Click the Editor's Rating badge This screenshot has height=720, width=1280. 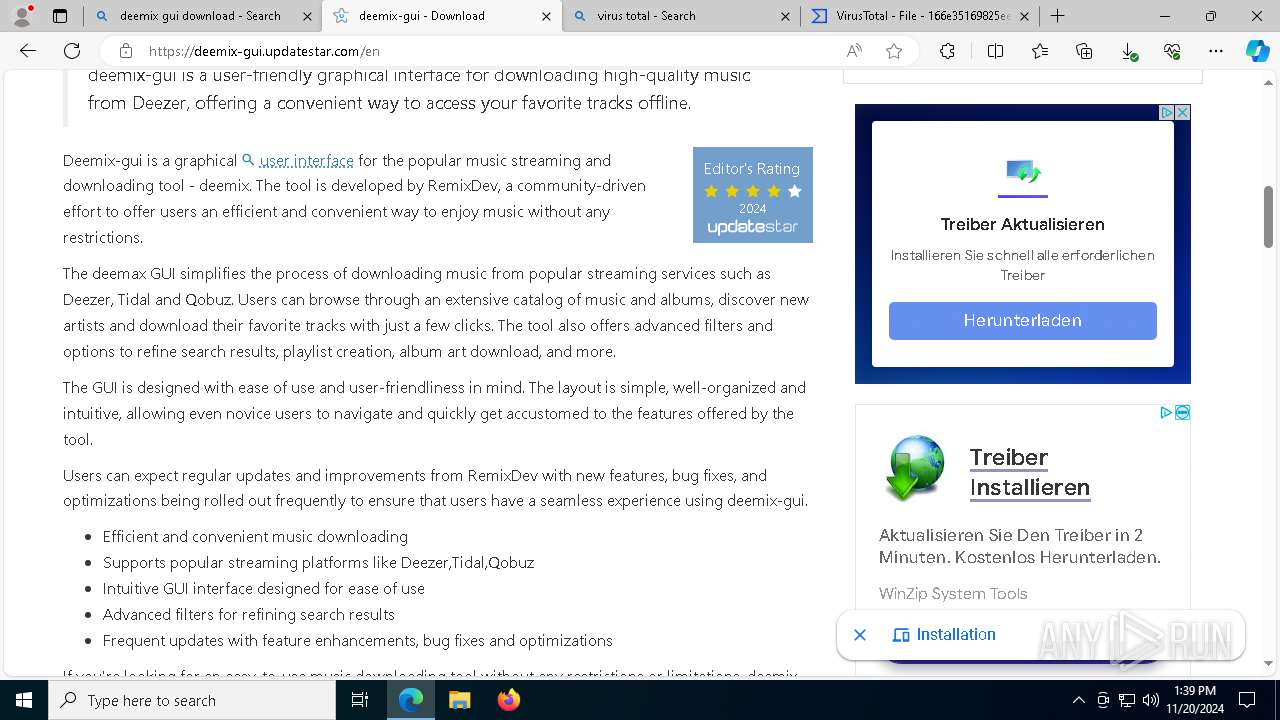pos(753,195)
